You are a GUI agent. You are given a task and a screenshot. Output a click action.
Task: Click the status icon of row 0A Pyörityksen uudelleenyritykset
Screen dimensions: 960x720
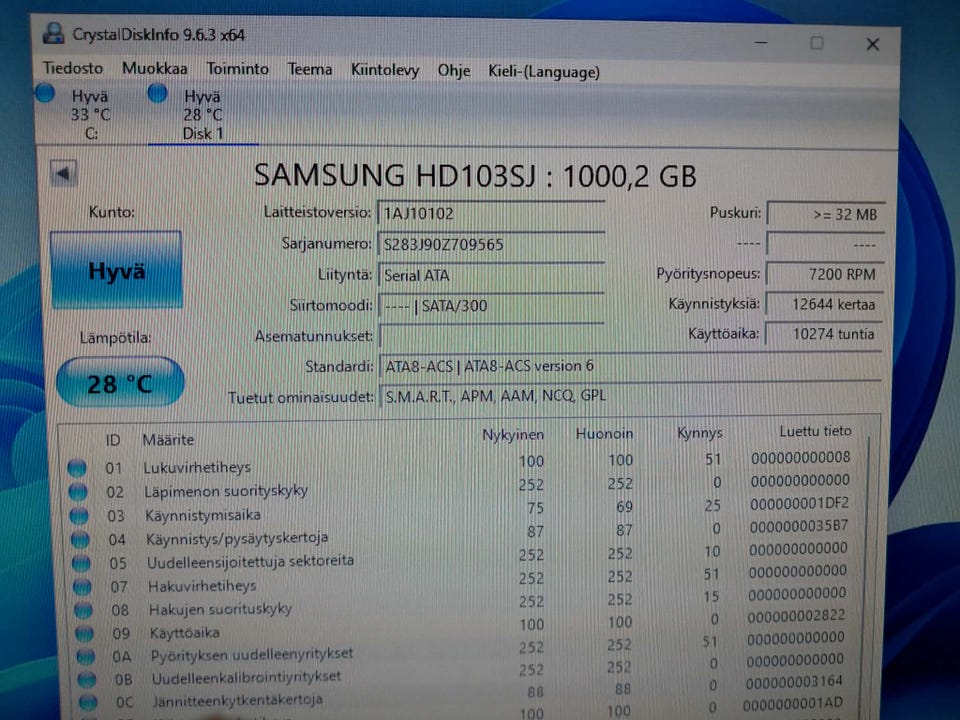[x=86, y=656]
